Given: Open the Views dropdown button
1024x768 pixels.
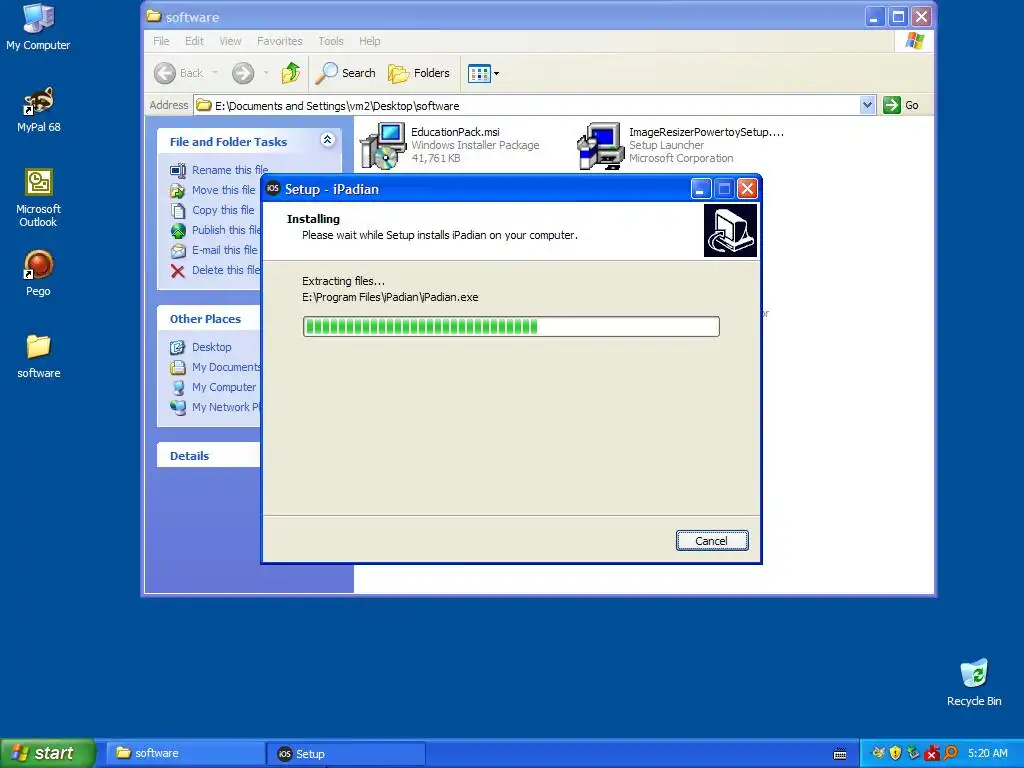Looking at the screenshot, I should pos(483,73).
